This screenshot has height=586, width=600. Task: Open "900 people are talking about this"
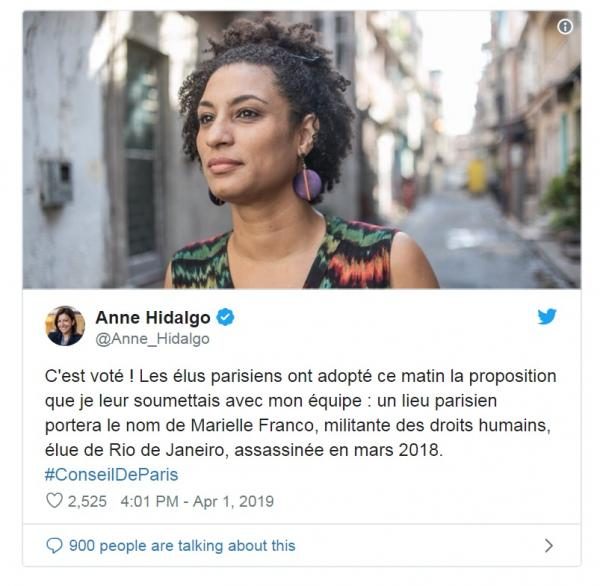click(182, 545)
